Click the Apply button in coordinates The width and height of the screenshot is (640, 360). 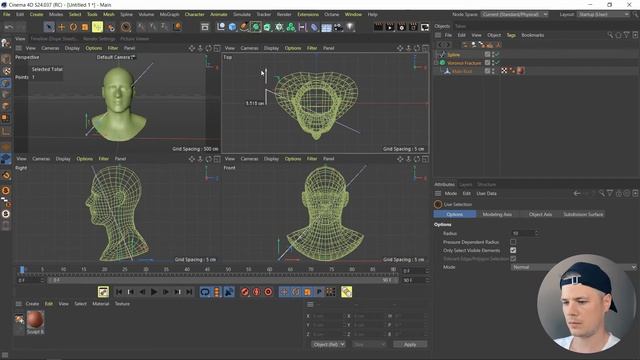click(410, 344)
